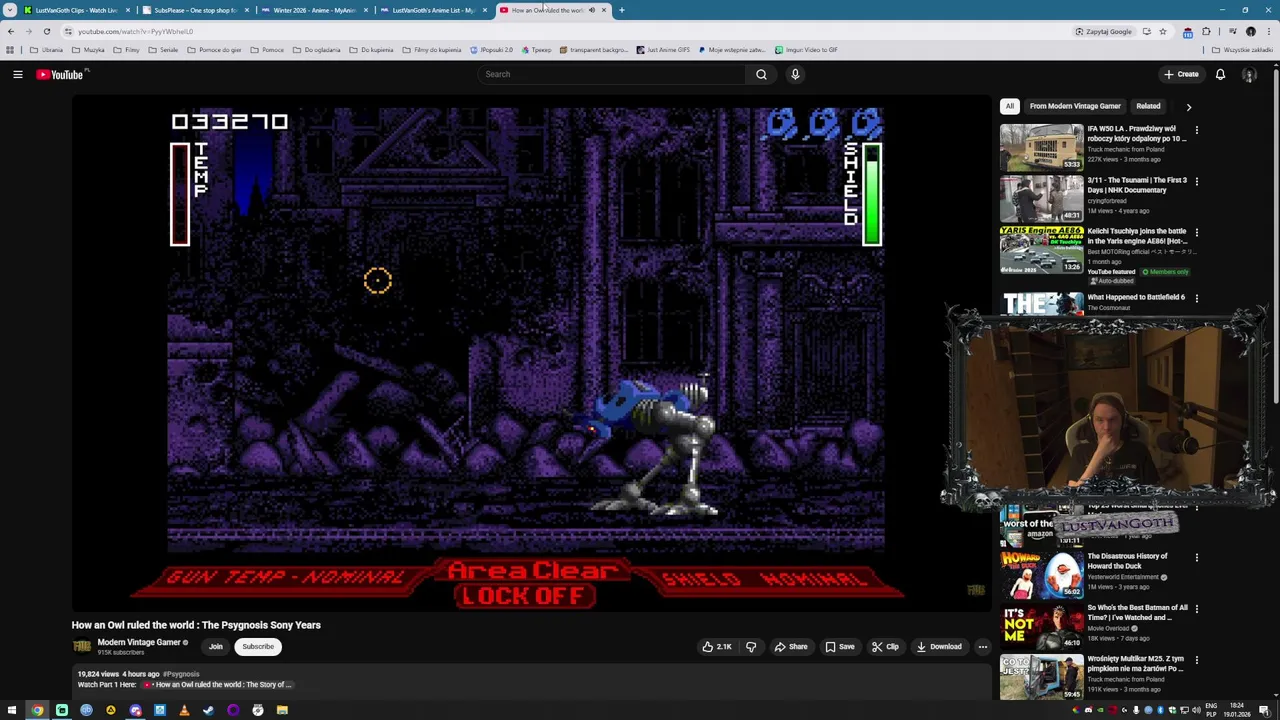The height and width of the screenshot is (720, 1280).
Task: Open Chrome from the Windows taskbar
Action: point(37,710)
